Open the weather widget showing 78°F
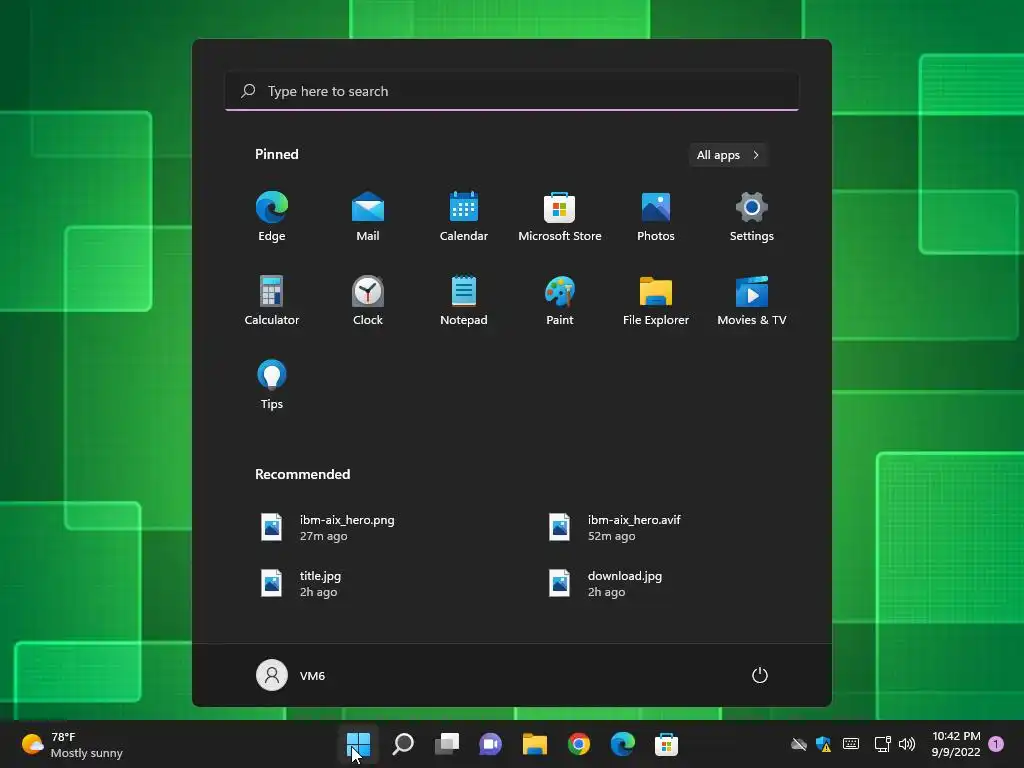1024x768 pixels. click(72, 744)
